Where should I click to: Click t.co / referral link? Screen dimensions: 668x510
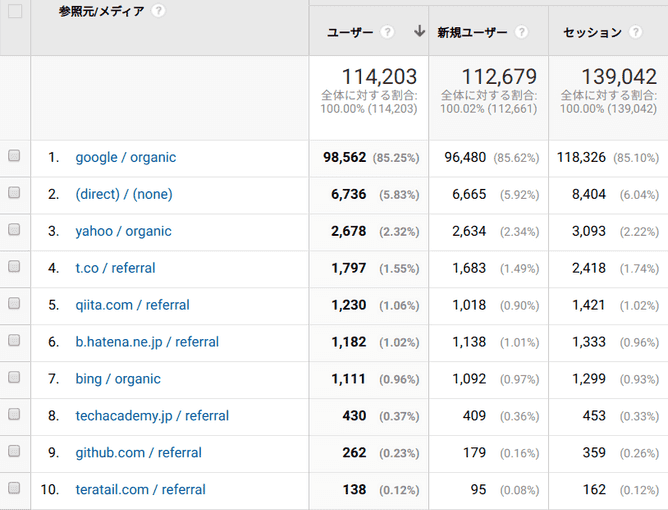115,268
